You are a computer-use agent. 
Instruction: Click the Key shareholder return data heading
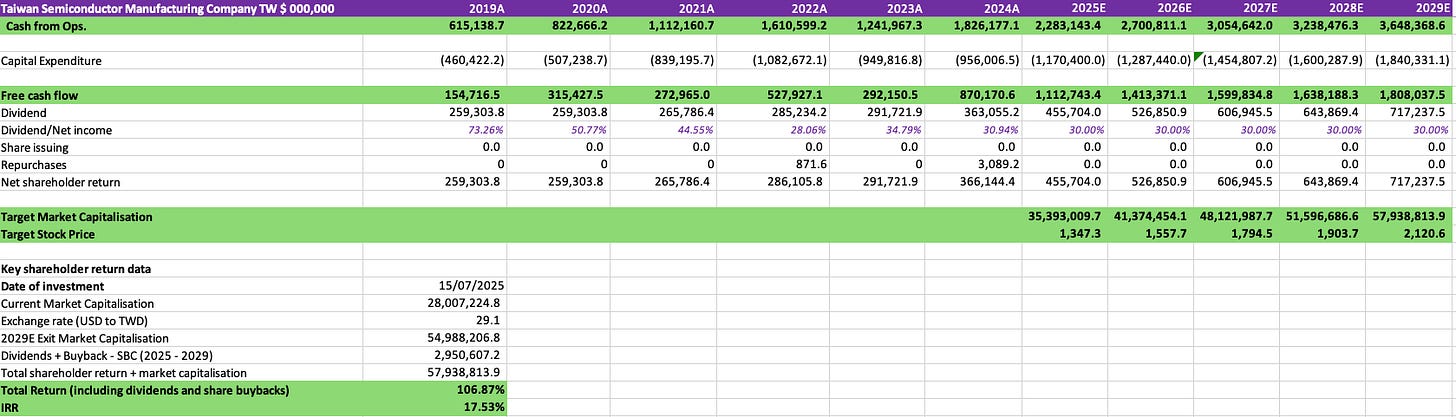click(x=77, y=269)
